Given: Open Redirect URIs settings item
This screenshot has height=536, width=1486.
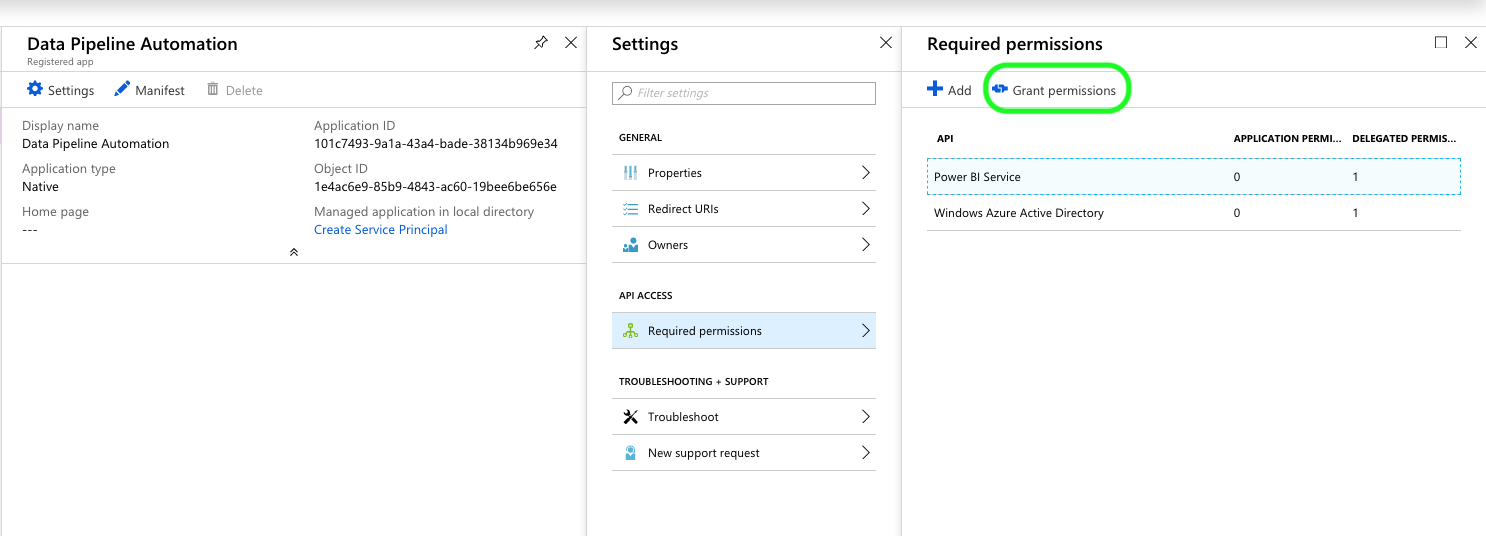Looking at the screenshot, I should 744,209.
